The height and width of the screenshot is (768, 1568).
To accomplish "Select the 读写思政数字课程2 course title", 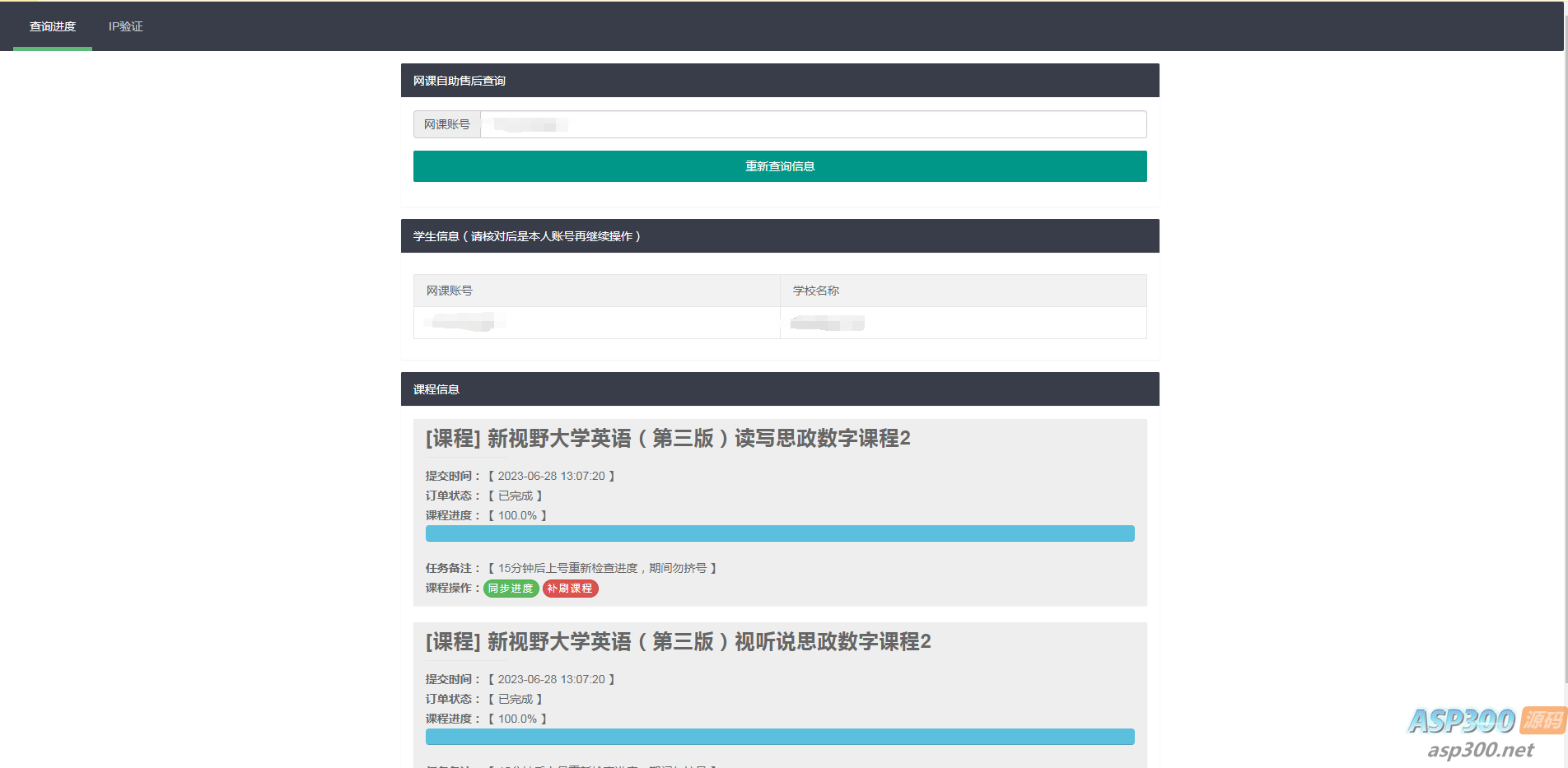I will pos(668,438).
